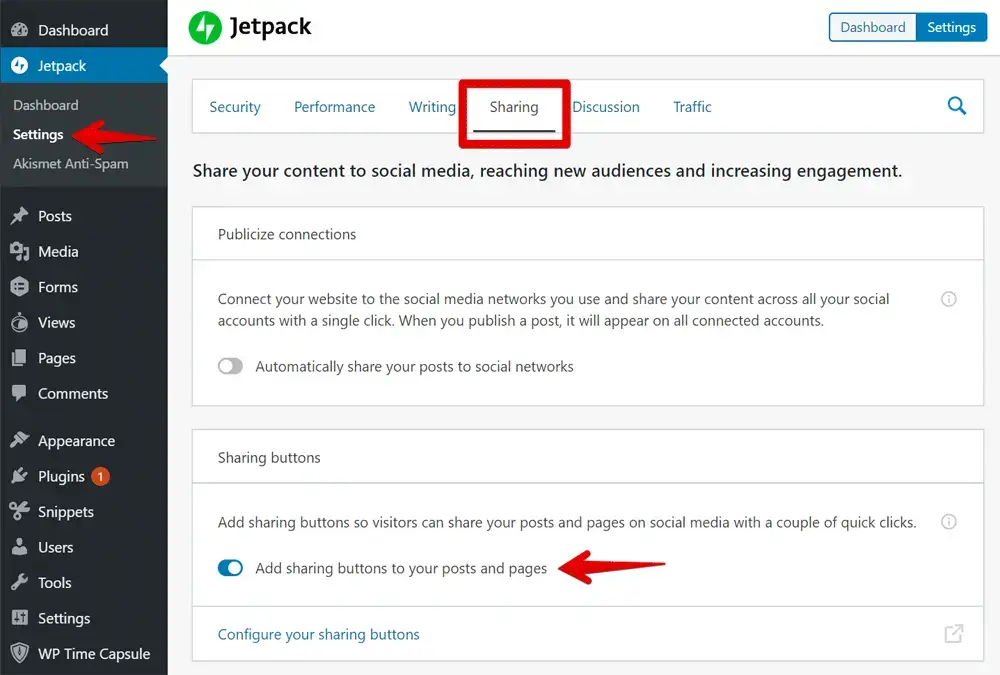Viewport: 1000px width, 675px height.
Task: Open the Forms menu label
Action: (x=58, y=287)
